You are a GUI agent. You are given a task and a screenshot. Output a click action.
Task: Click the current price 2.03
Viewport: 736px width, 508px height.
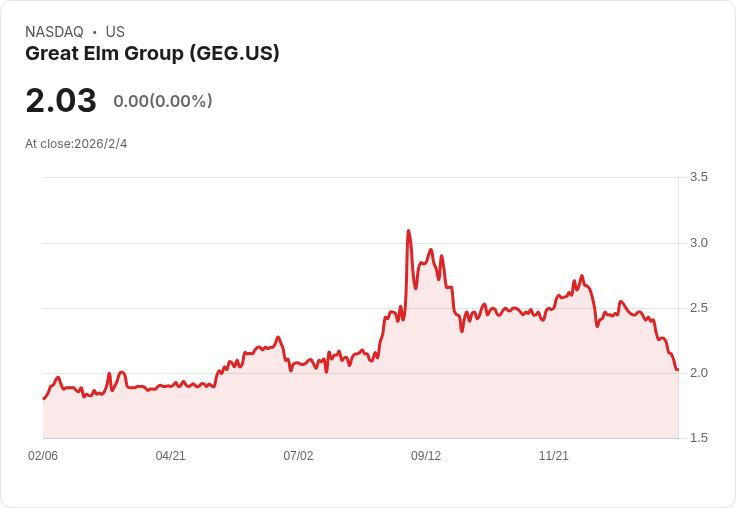tap(61, 101)
